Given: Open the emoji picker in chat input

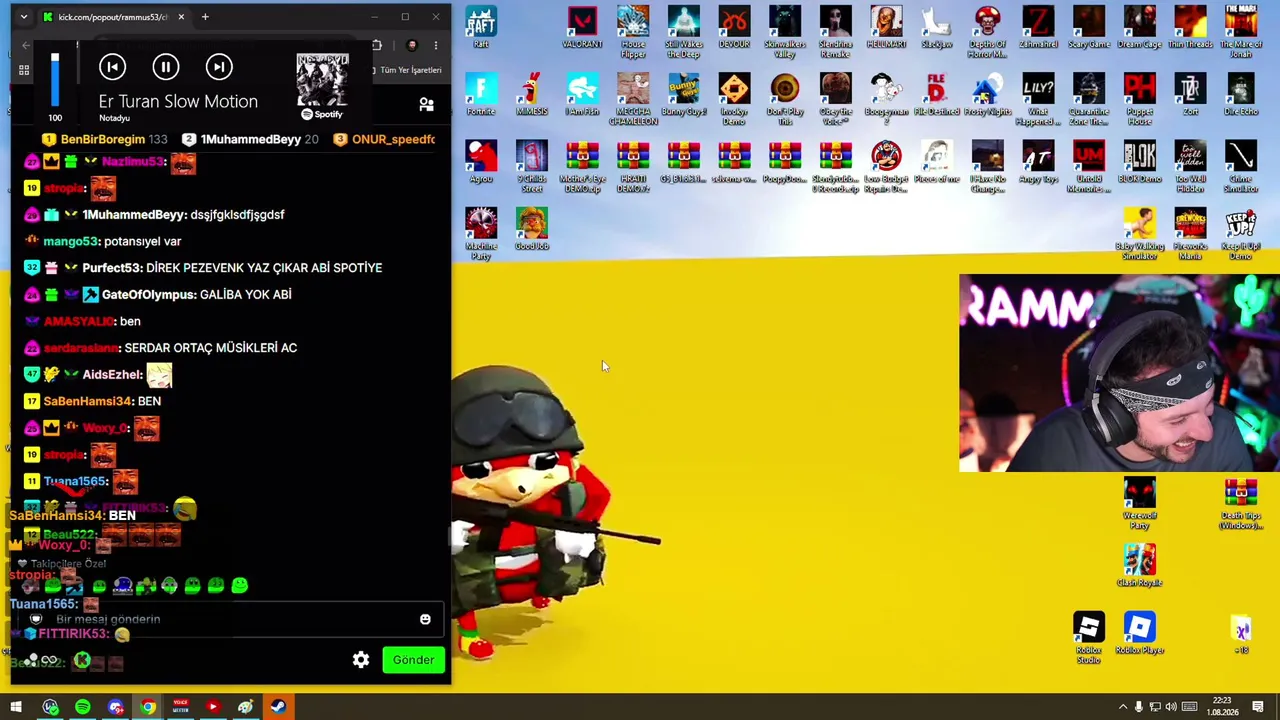Looking at the screenshot, I should (x=425, y=620).
